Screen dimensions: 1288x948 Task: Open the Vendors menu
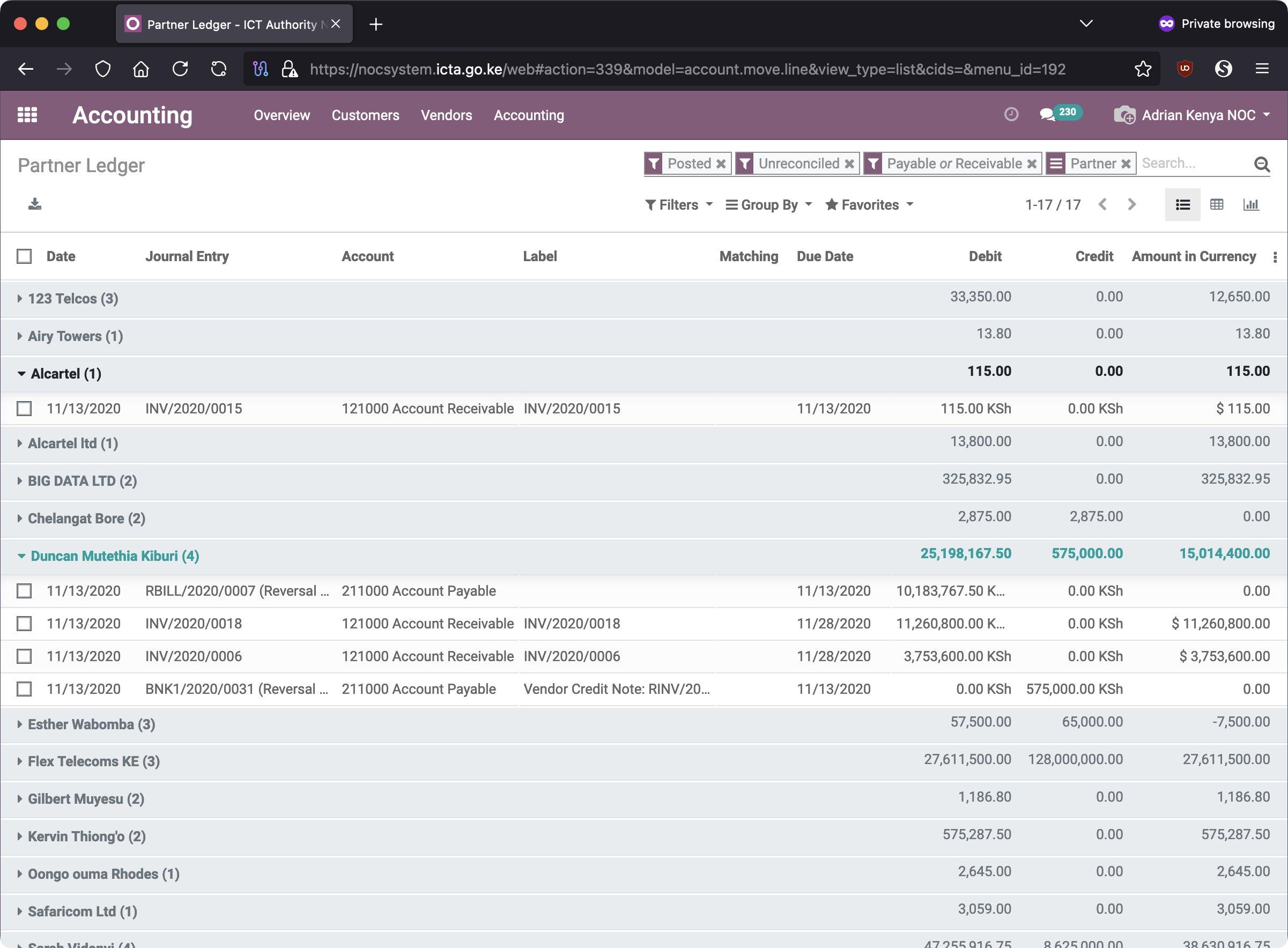tap(446, 115)
